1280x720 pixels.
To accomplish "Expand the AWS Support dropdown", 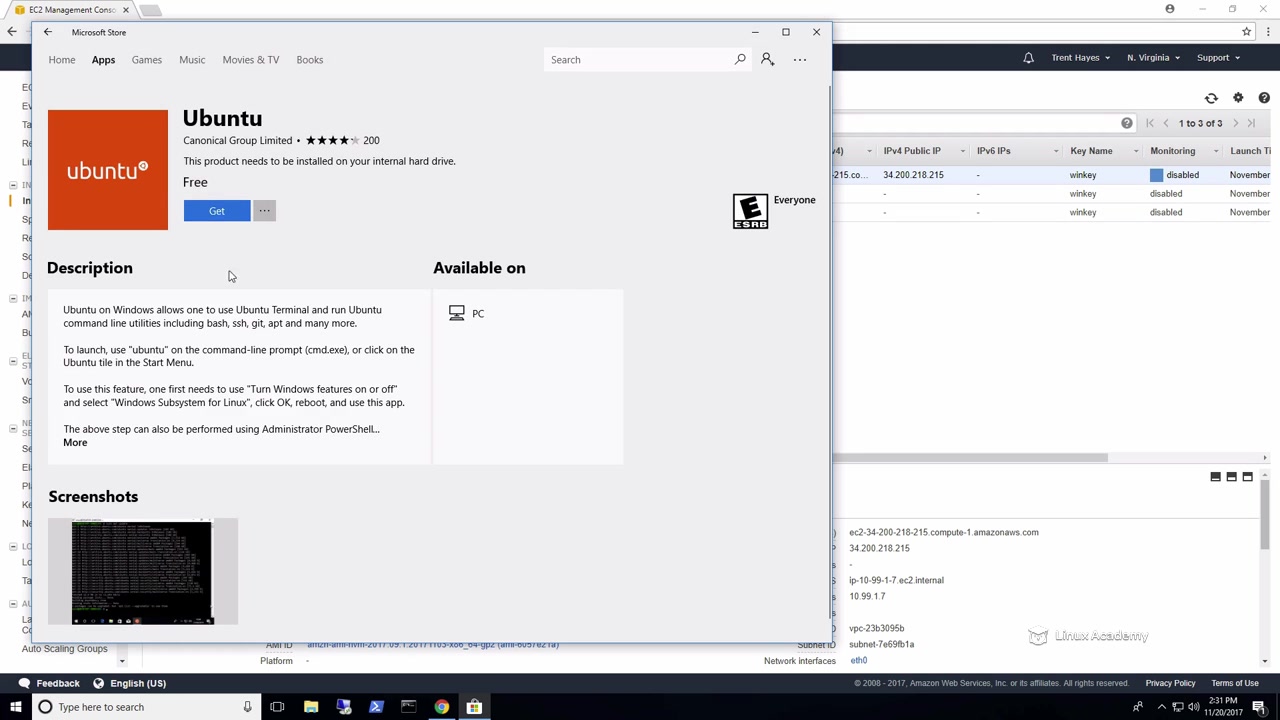I will tap(1218, 58).
